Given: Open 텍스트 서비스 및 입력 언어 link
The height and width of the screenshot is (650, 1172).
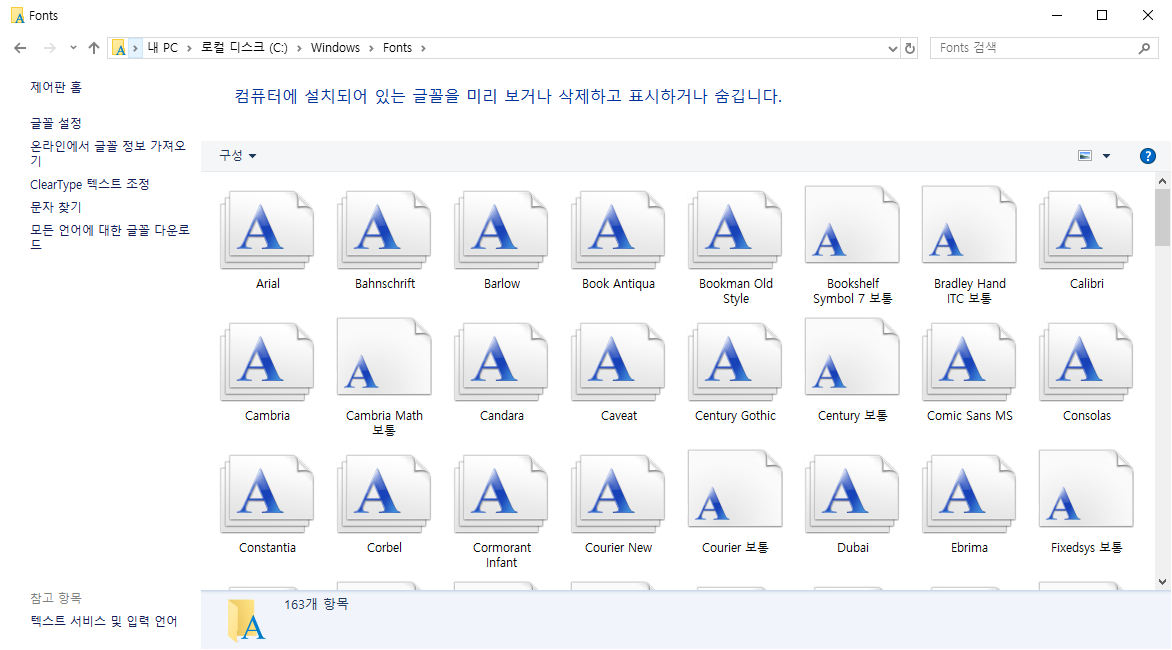Looking at the screenshot, I should pos(104,621).
